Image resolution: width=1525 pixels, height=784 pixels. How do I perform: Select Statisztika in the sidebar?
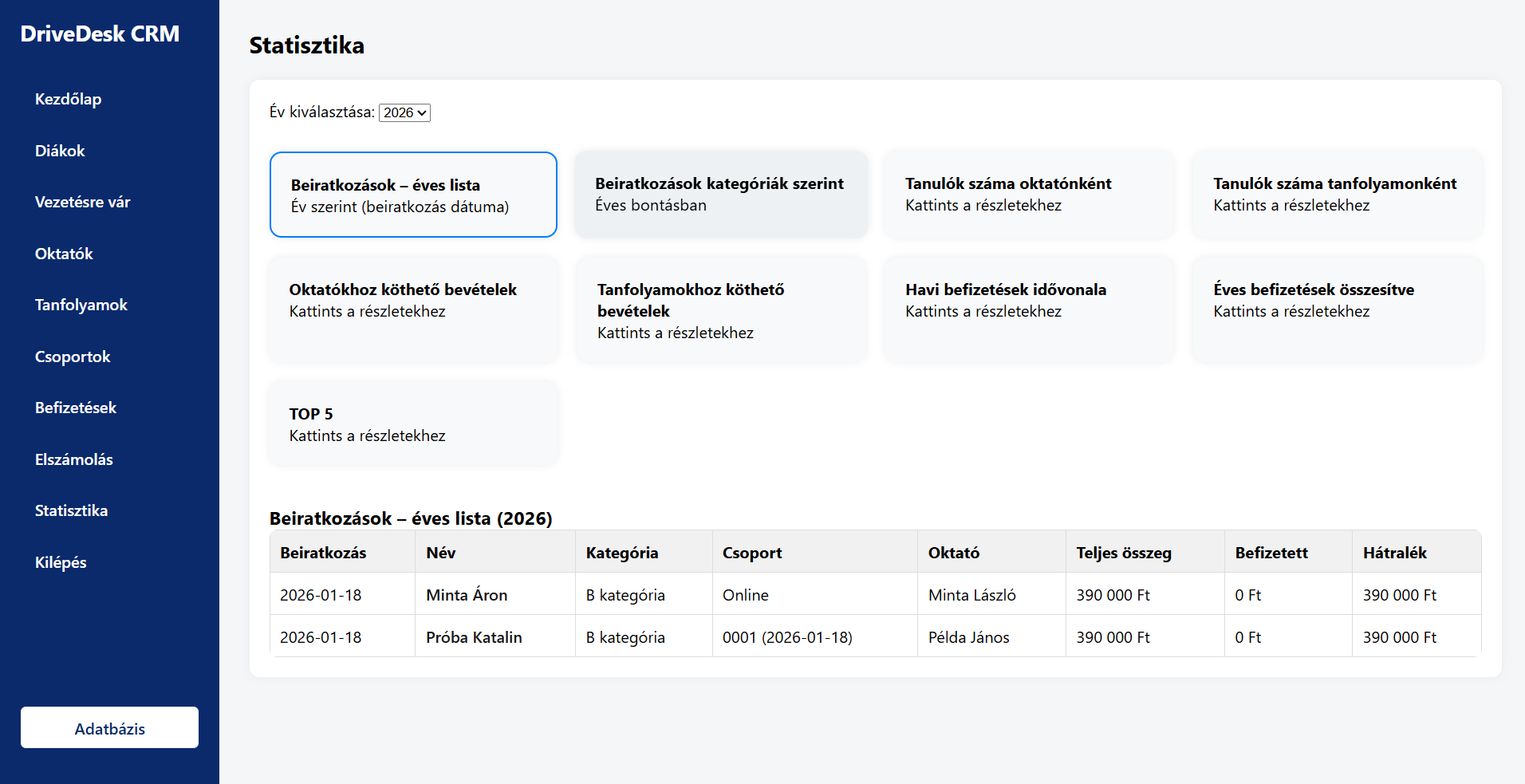pos(71,511)
